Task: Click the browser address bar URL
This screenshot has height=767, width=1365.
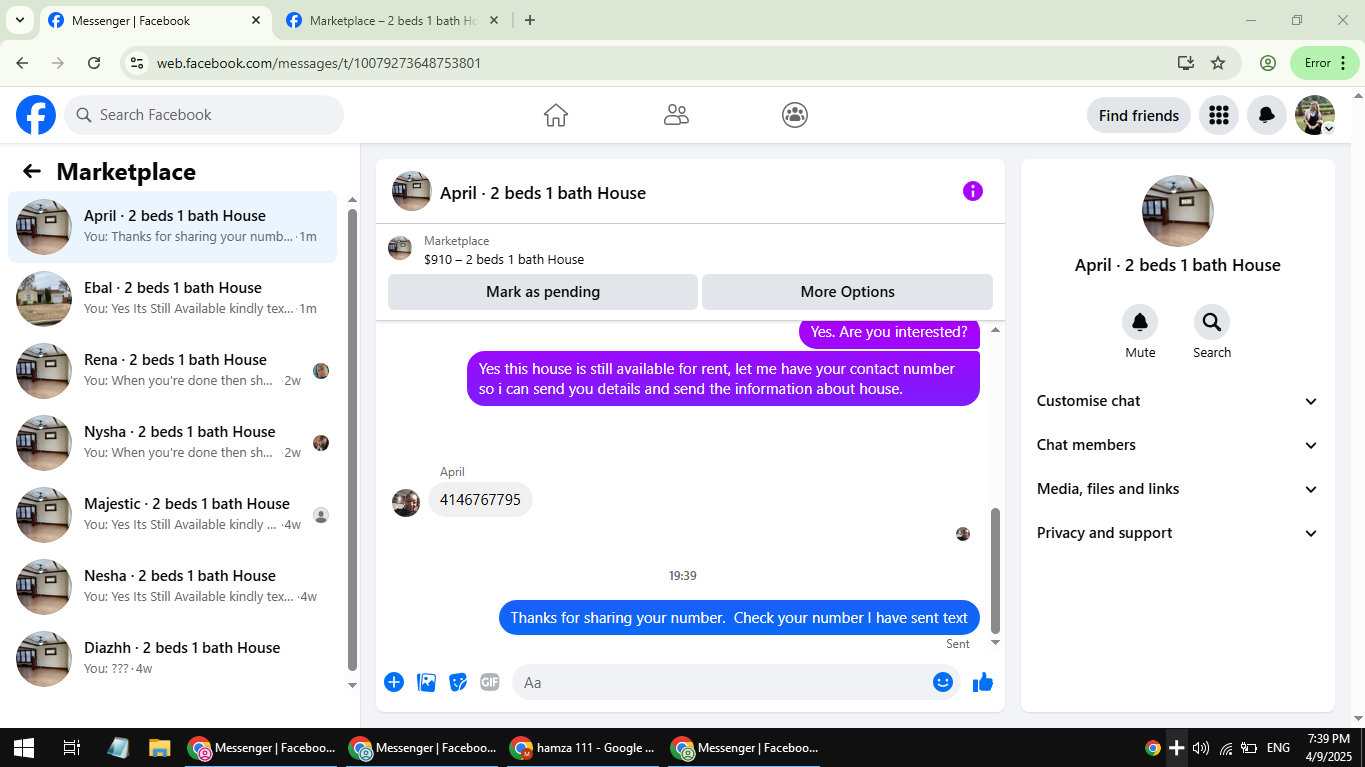Action: pos(319,63)
